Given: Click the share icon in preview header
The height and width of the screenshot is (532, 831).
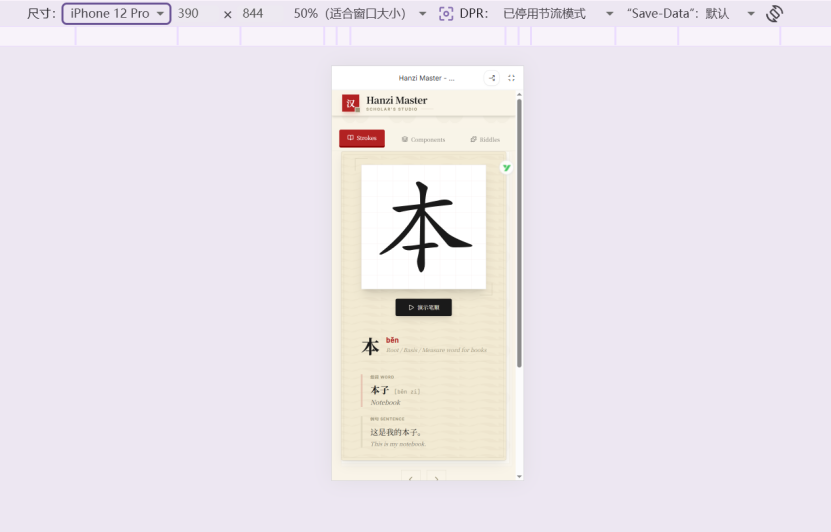Looking at the screenshot, I should click(492, 78).
